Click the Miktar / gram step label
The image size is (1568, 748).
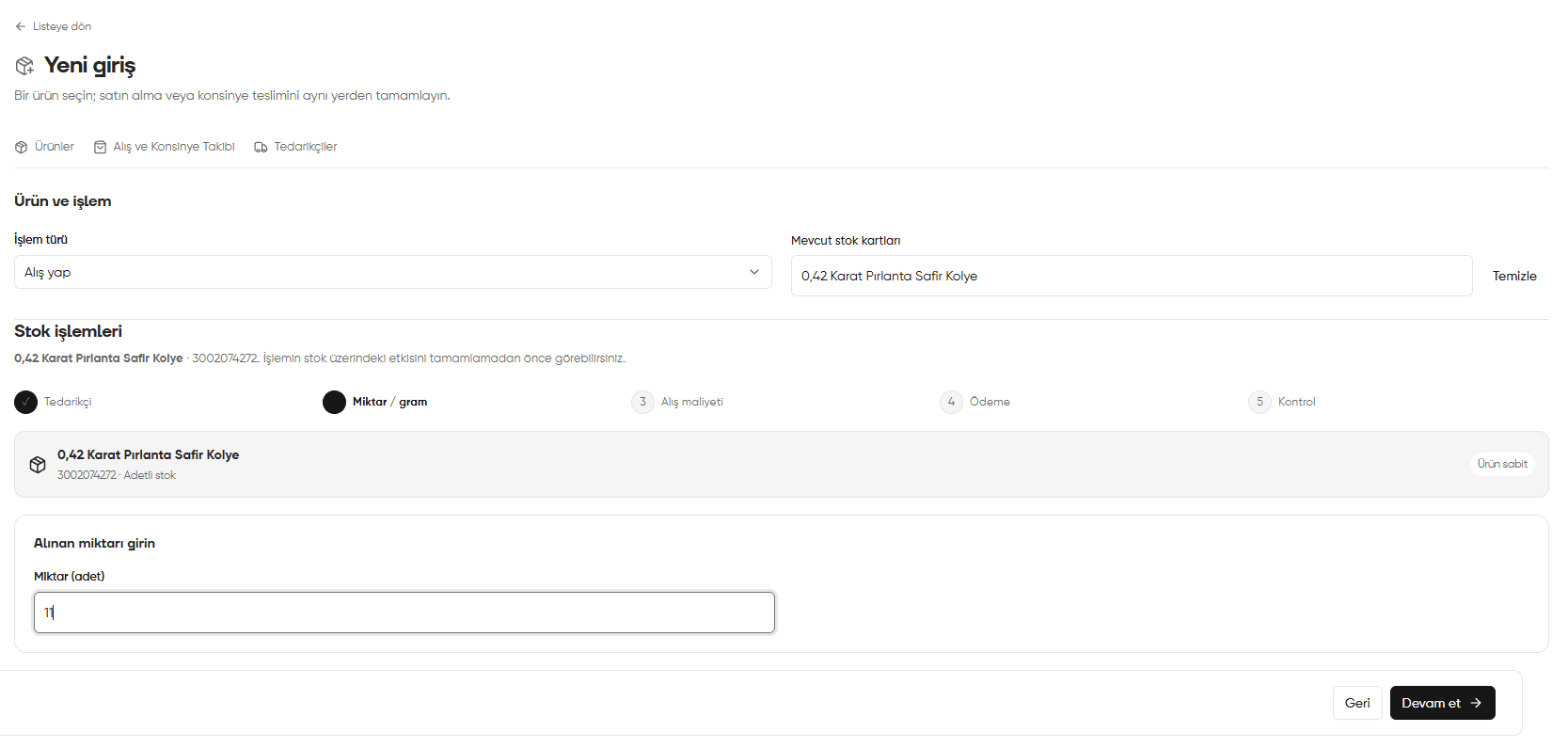click(389, 402)
